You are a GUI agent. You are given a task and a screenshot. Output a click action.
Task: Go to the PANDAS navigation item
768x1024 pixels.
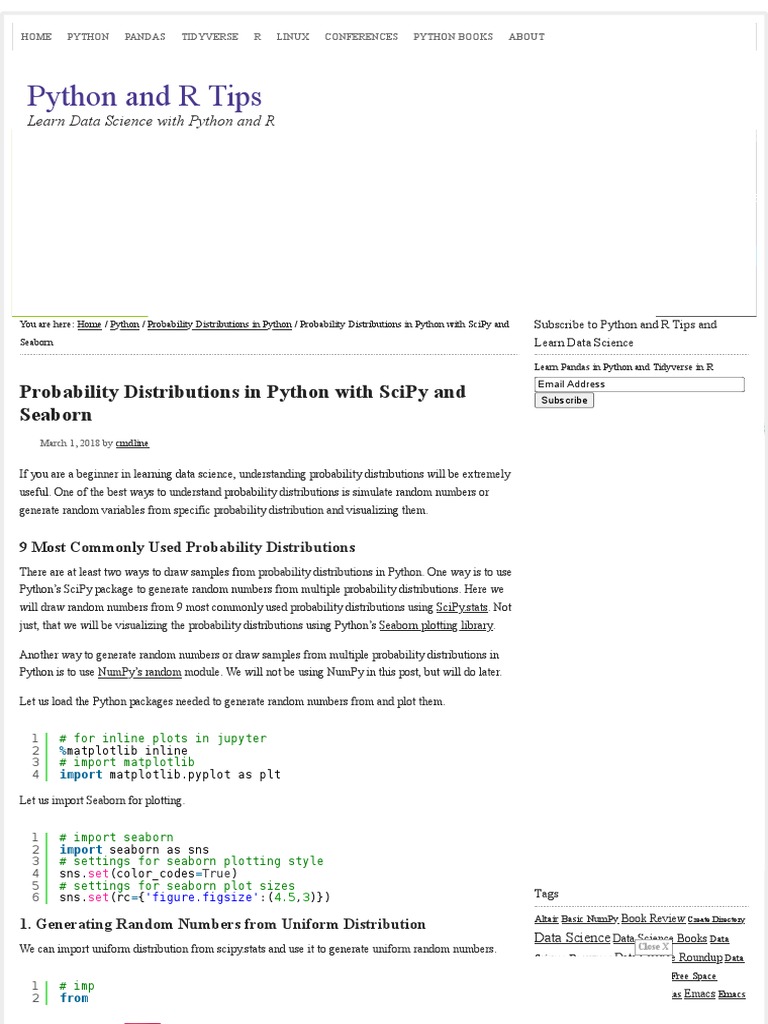point(145,37)
